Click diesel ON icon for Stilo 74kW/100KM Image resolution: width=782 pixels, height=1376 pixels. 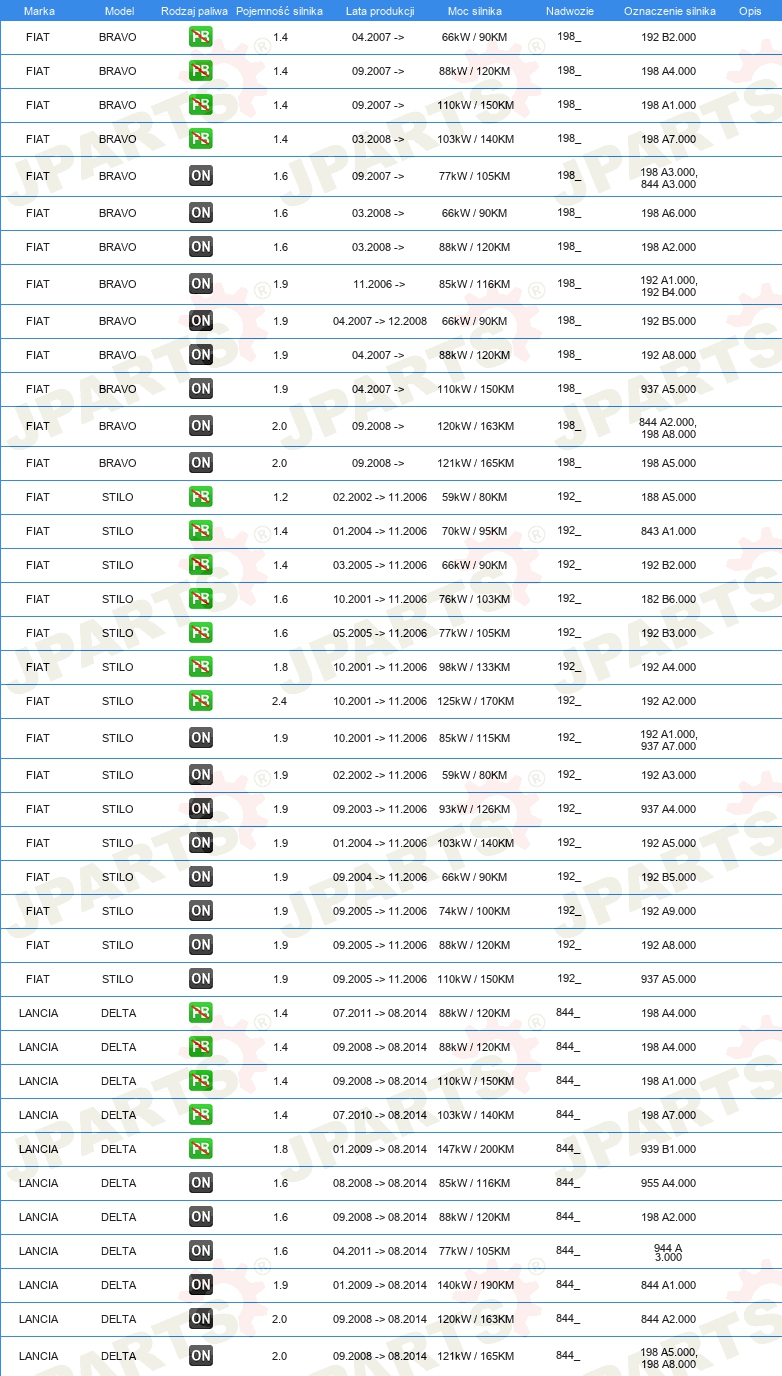pos(201,911)
